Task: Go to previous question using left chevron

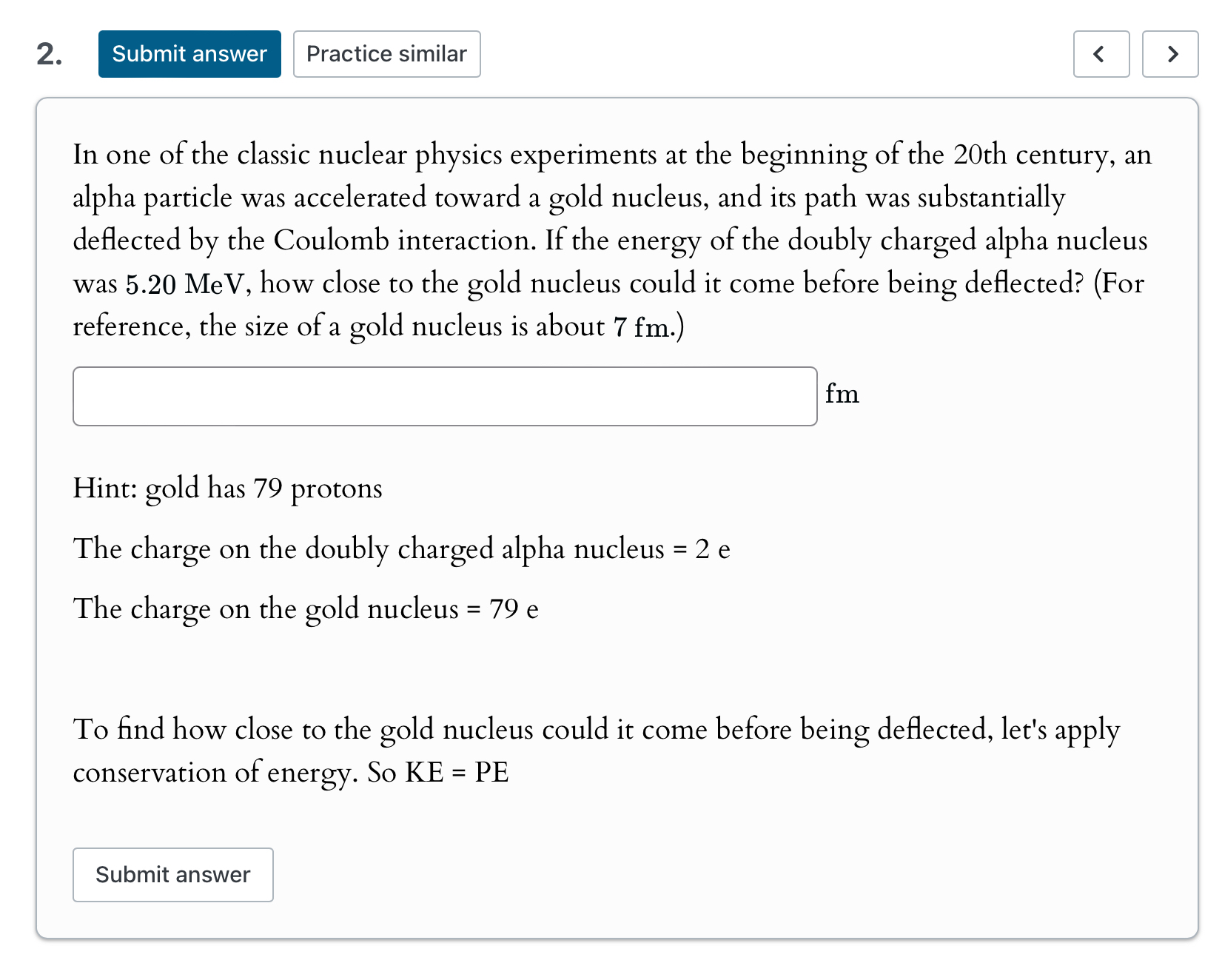Action: click(x=1101, y=53)
